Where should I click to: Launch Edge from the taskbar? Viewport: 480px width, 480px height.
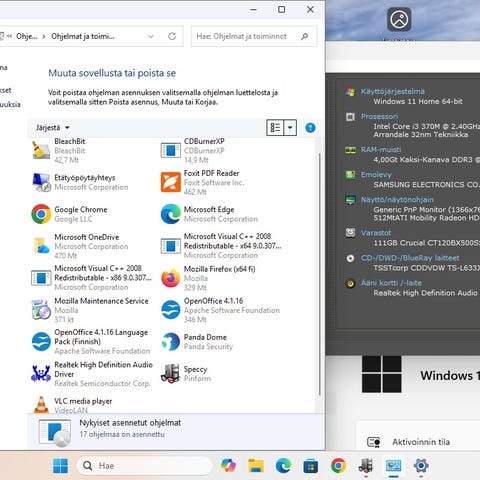click(x=283, y=465)
